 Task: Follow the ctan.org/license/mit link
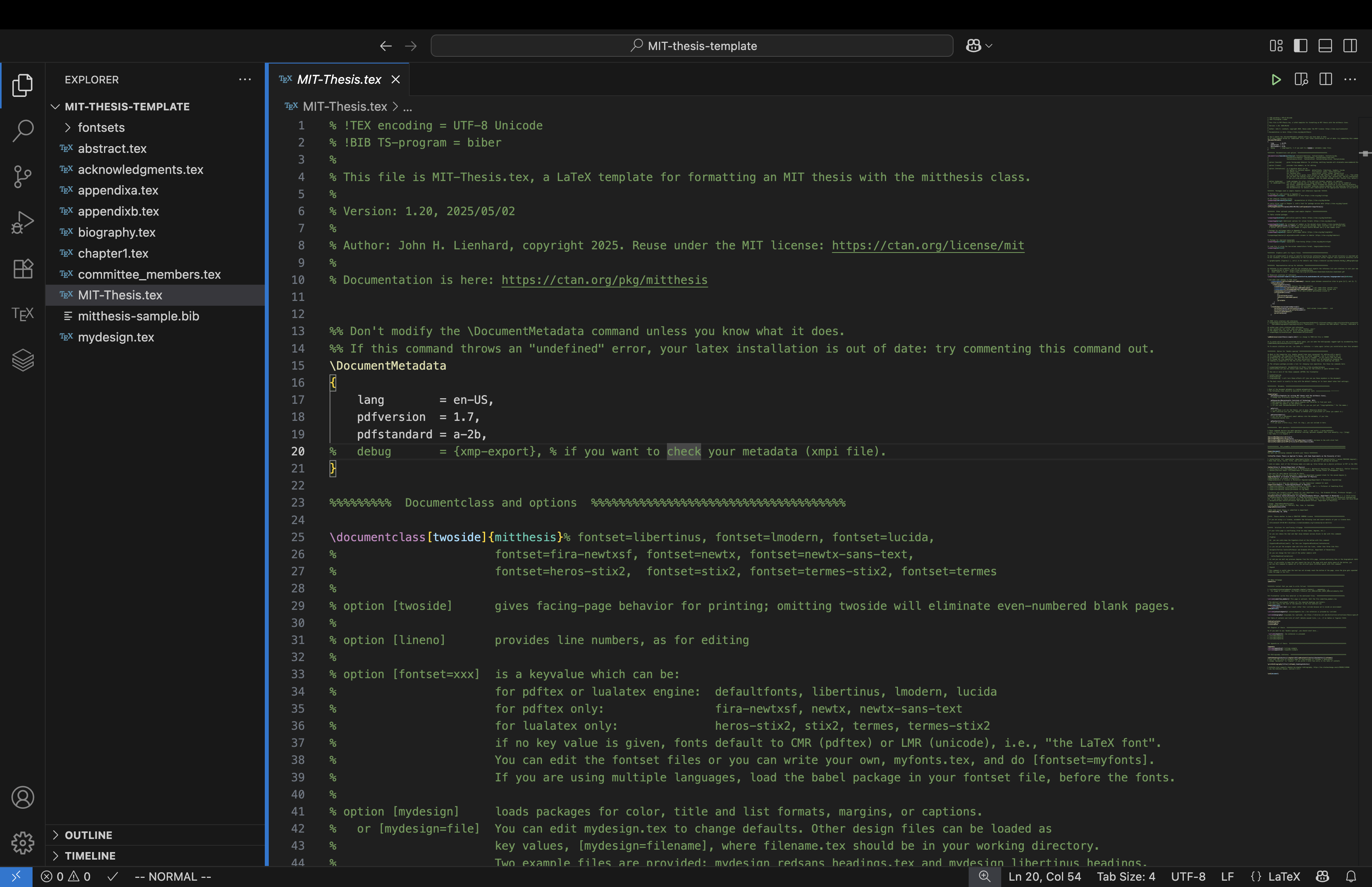927,245
